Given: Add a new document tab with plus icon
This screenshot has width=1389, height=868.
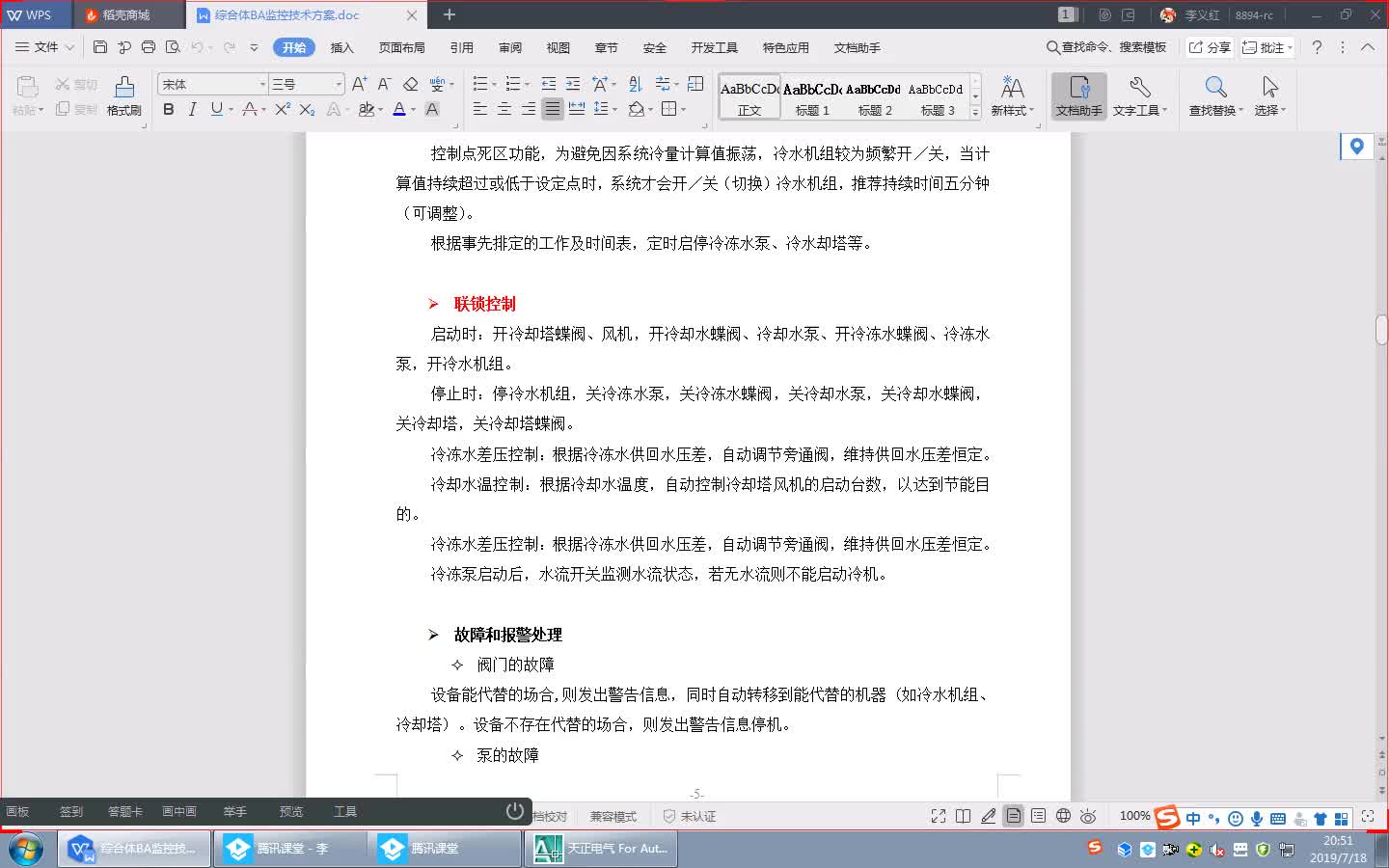Looking at the screenshot, I should click(x=449, y=14).
